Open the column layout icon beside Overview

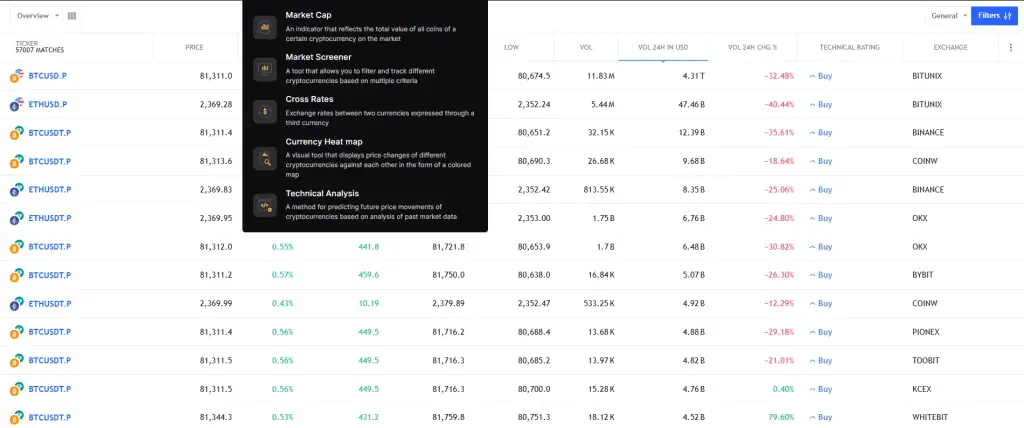pos(72,16)
